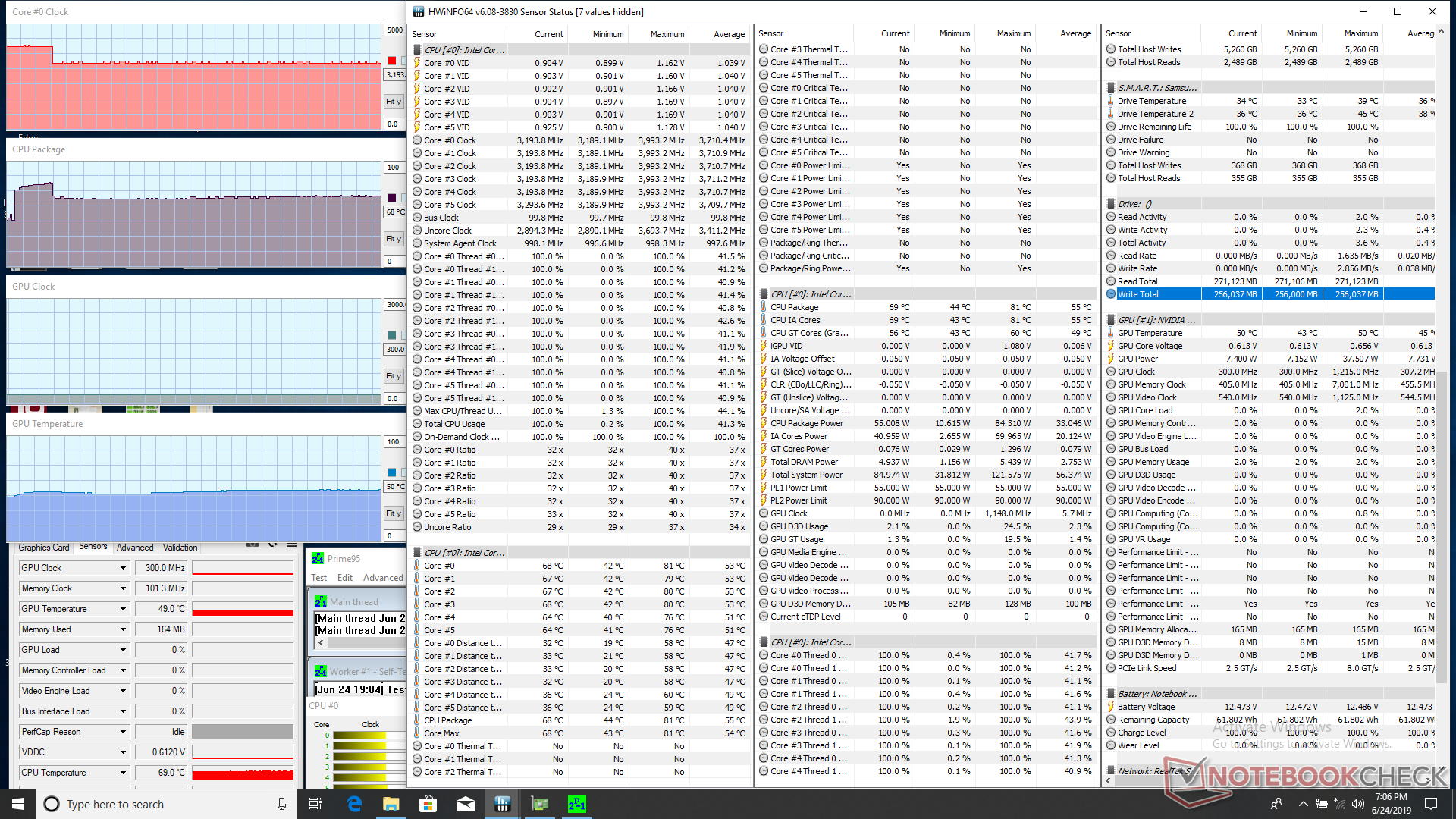
Task: Click the clock icon next to Bus Clock row
Action: (417, 218)
